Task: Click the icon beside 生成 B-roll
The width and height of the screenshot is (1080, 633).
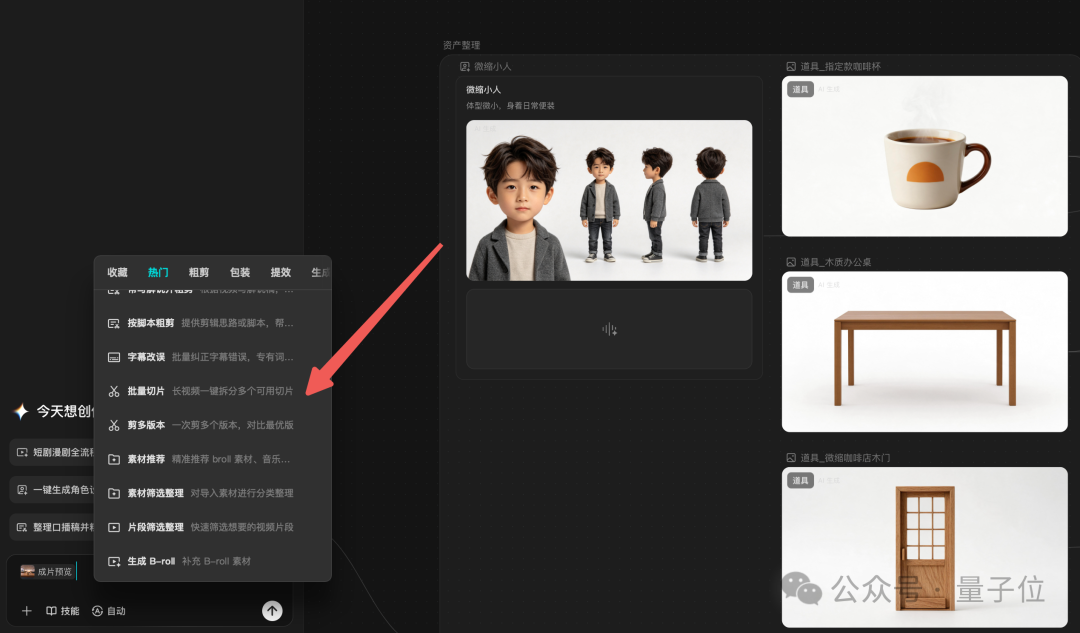Action: [114, 561]
